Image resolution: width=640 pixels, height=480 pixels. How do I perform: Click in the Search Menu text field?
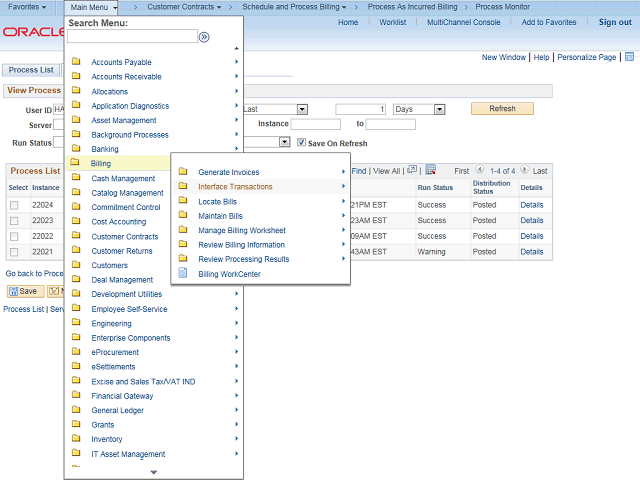pos(132,37)
